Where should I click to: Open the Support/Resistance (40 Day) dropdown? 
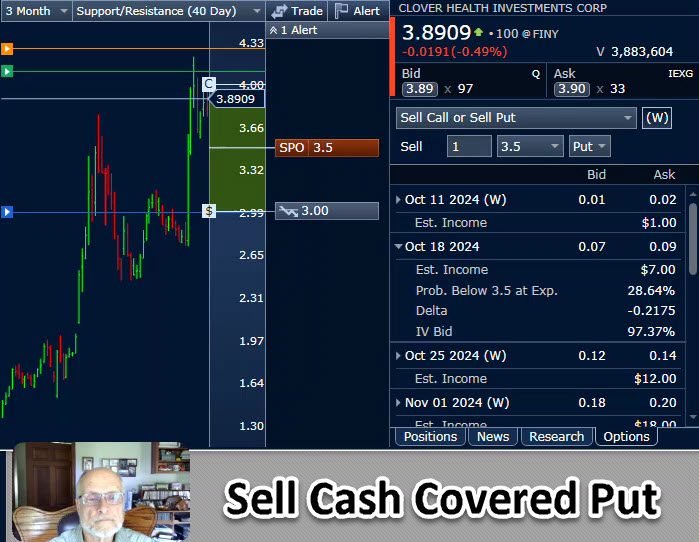tap(169, 11)
